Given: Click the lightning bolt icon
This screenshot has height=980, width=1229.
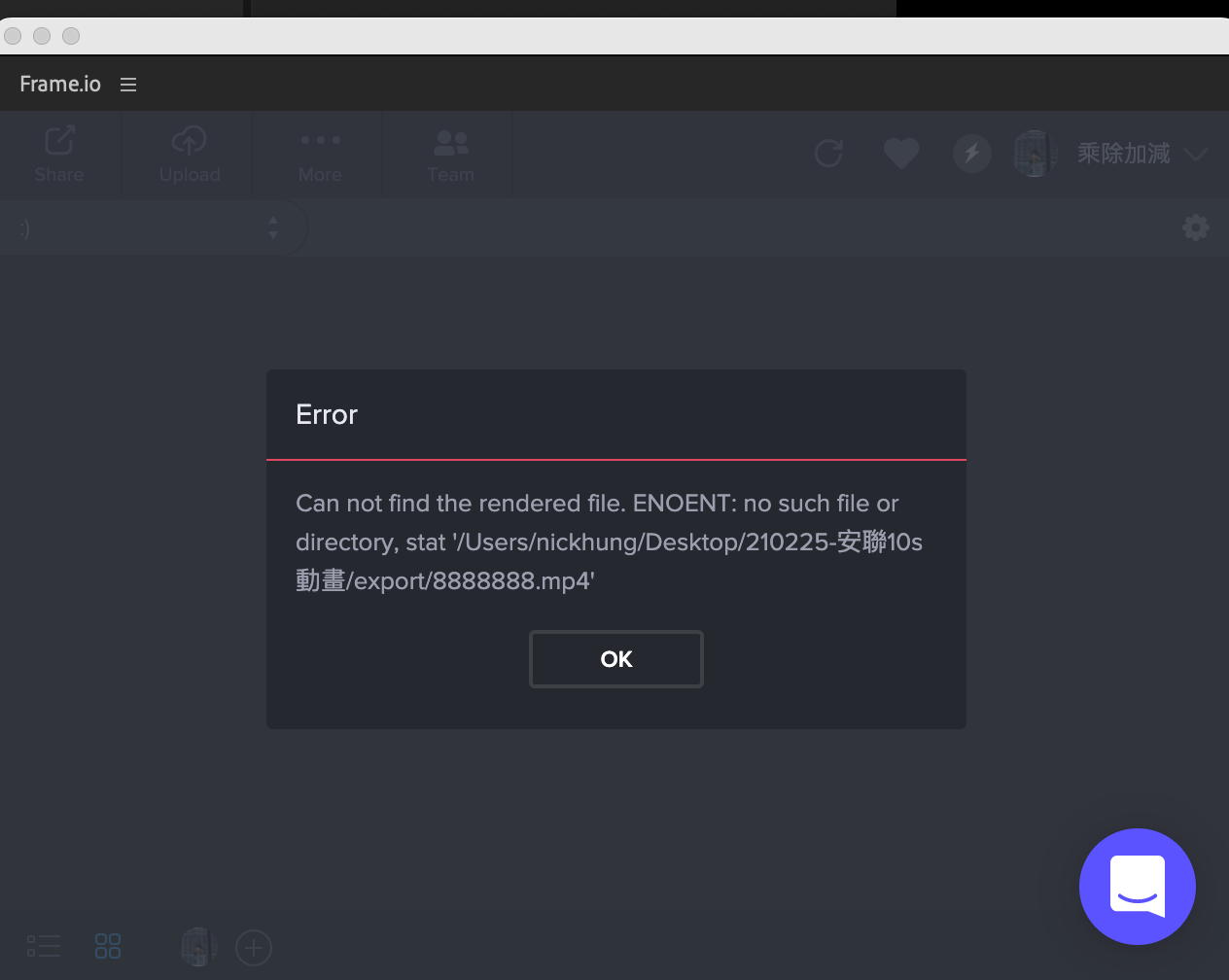Looking at the screenshot, I should [971, 154].
